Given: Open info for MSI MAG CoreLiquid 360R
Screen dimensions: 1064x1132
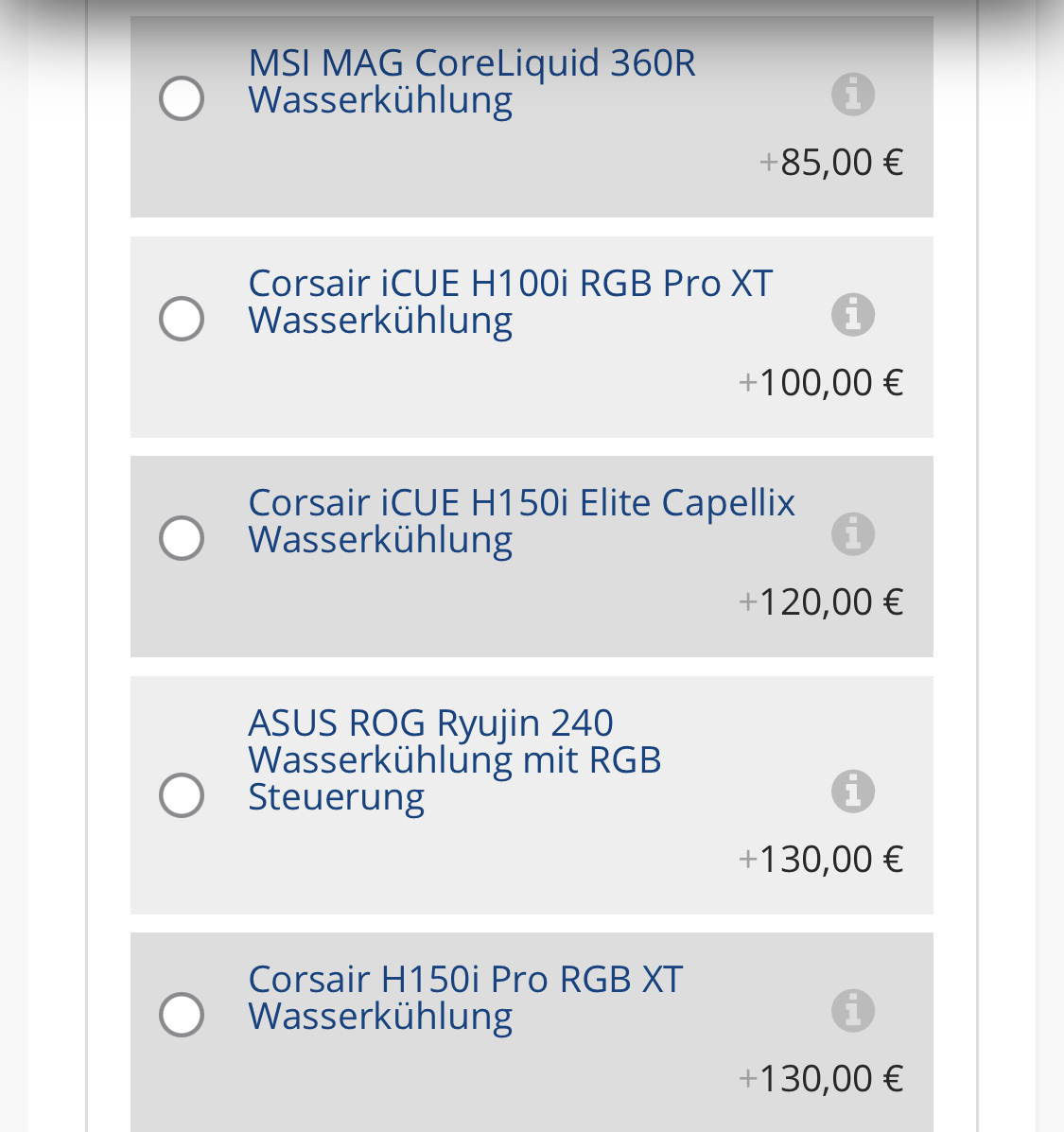Looking at the screenshot, I should [852, 95].
